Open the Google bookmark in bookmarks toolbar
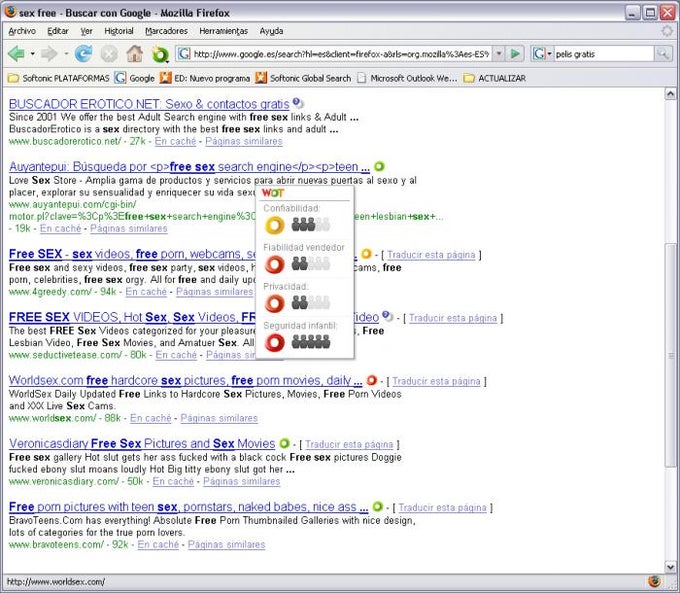 tap(135, 78)
